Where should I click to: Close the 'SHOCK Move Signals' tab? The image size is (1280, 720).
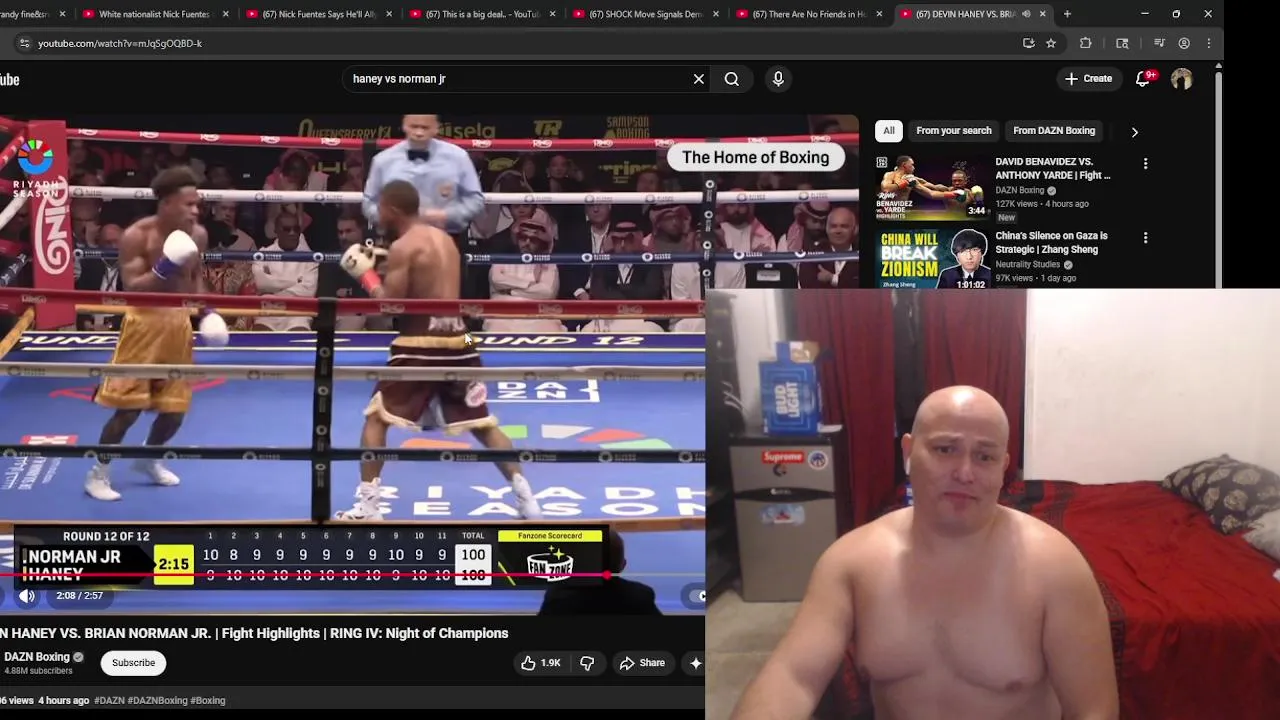coord(716,14)
